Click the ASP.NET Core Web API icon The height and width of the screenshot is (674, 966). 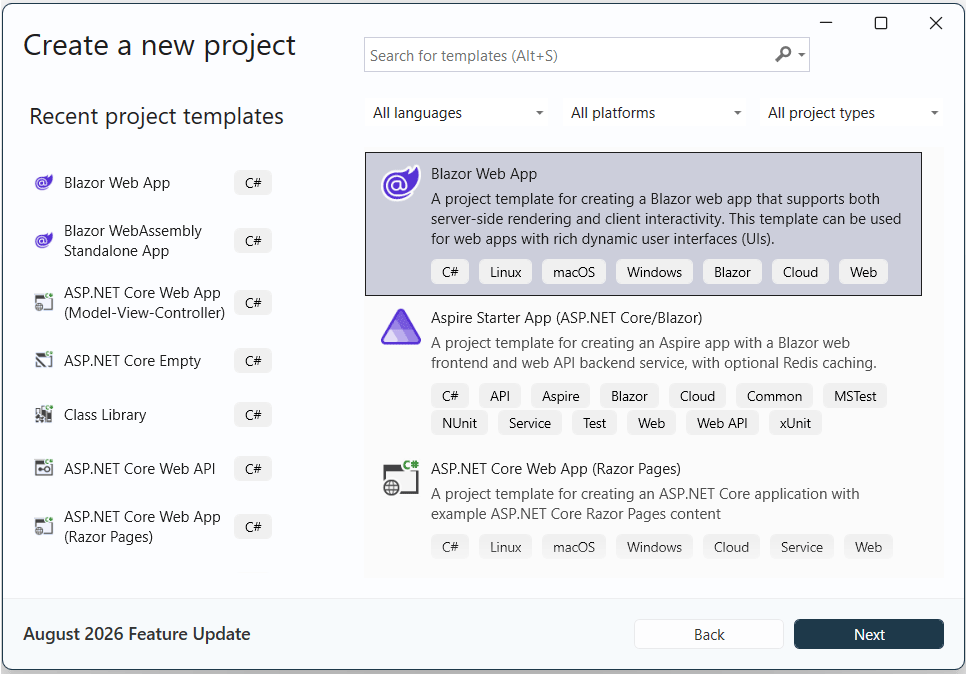[x=44, y=469]
